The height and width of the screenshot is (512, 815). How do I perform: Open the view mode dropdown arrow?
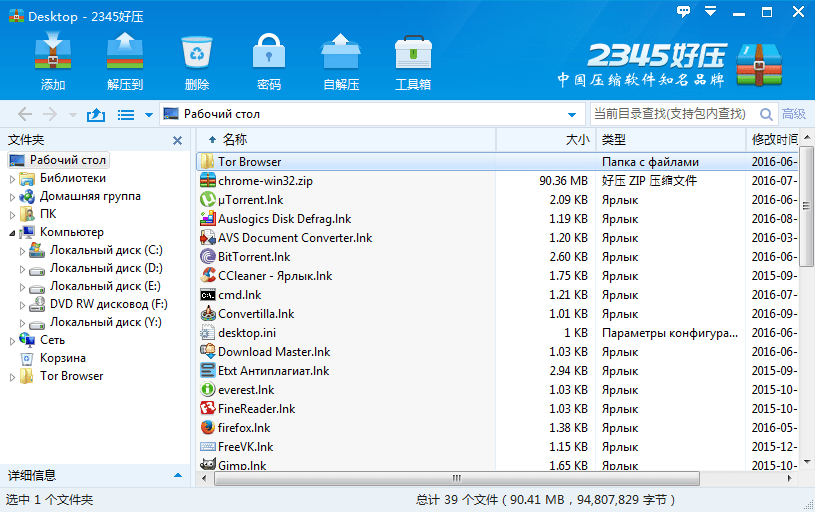tap(149, 115)
